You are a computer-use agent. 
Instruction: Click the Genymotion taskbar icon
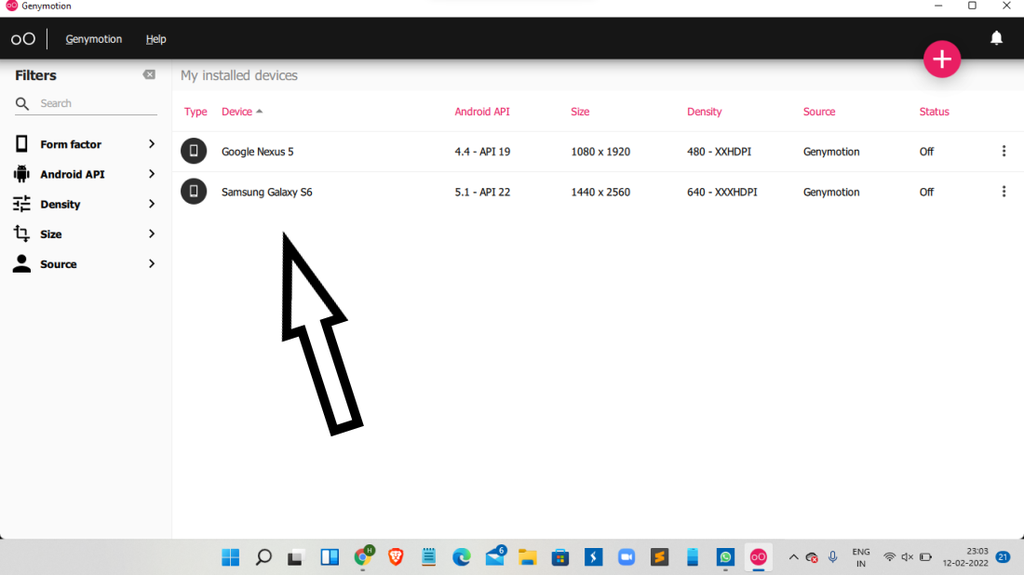pyautogui.click(x=758, y=557)
